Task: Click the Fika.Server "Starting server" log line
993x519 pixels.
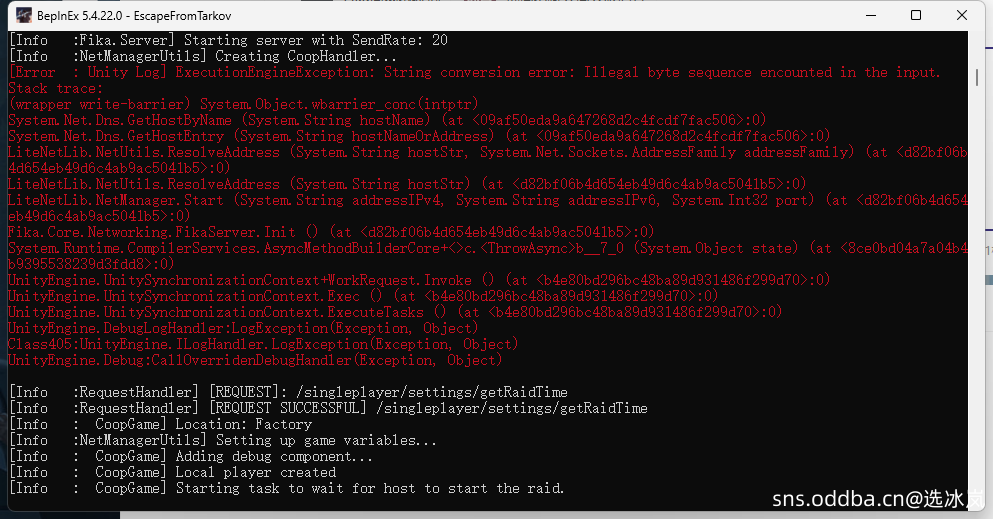Action: point(228,40)
